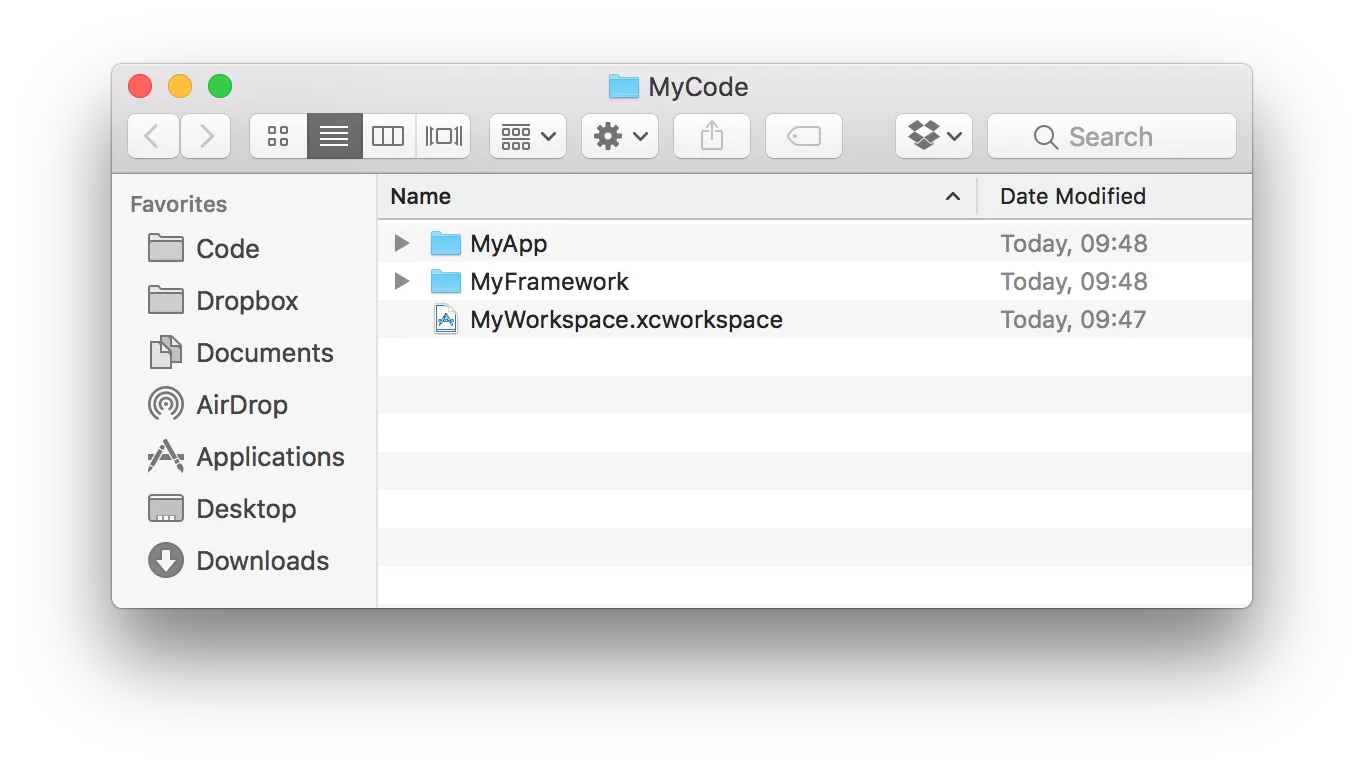Open the Dropbox toolbar dropdown
Viewport: 1364px width, 768px height.
[x=934, y=136]
